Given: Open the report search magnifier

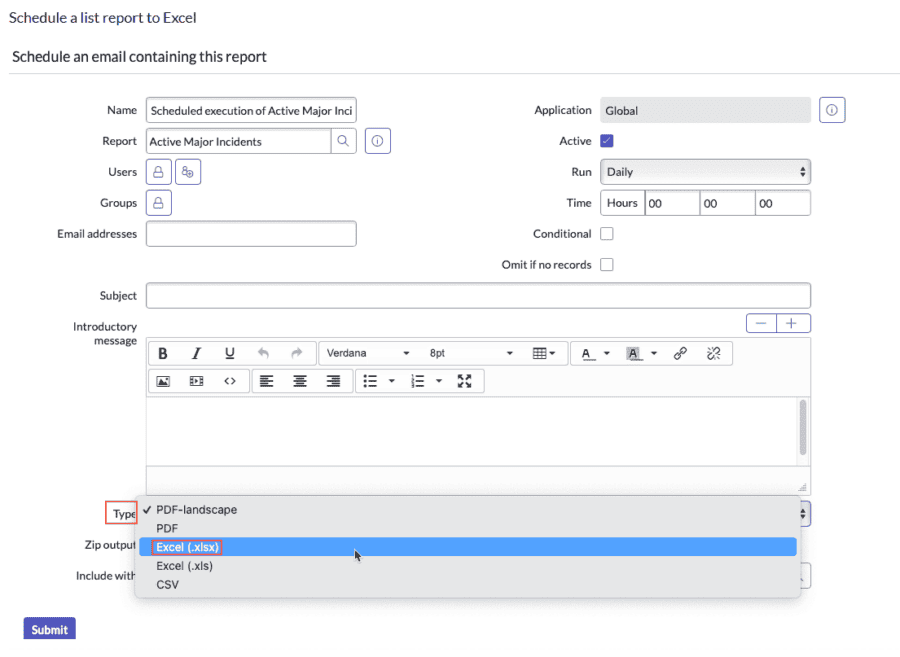Looking at the screenshot, I should [x=344, y=141].
